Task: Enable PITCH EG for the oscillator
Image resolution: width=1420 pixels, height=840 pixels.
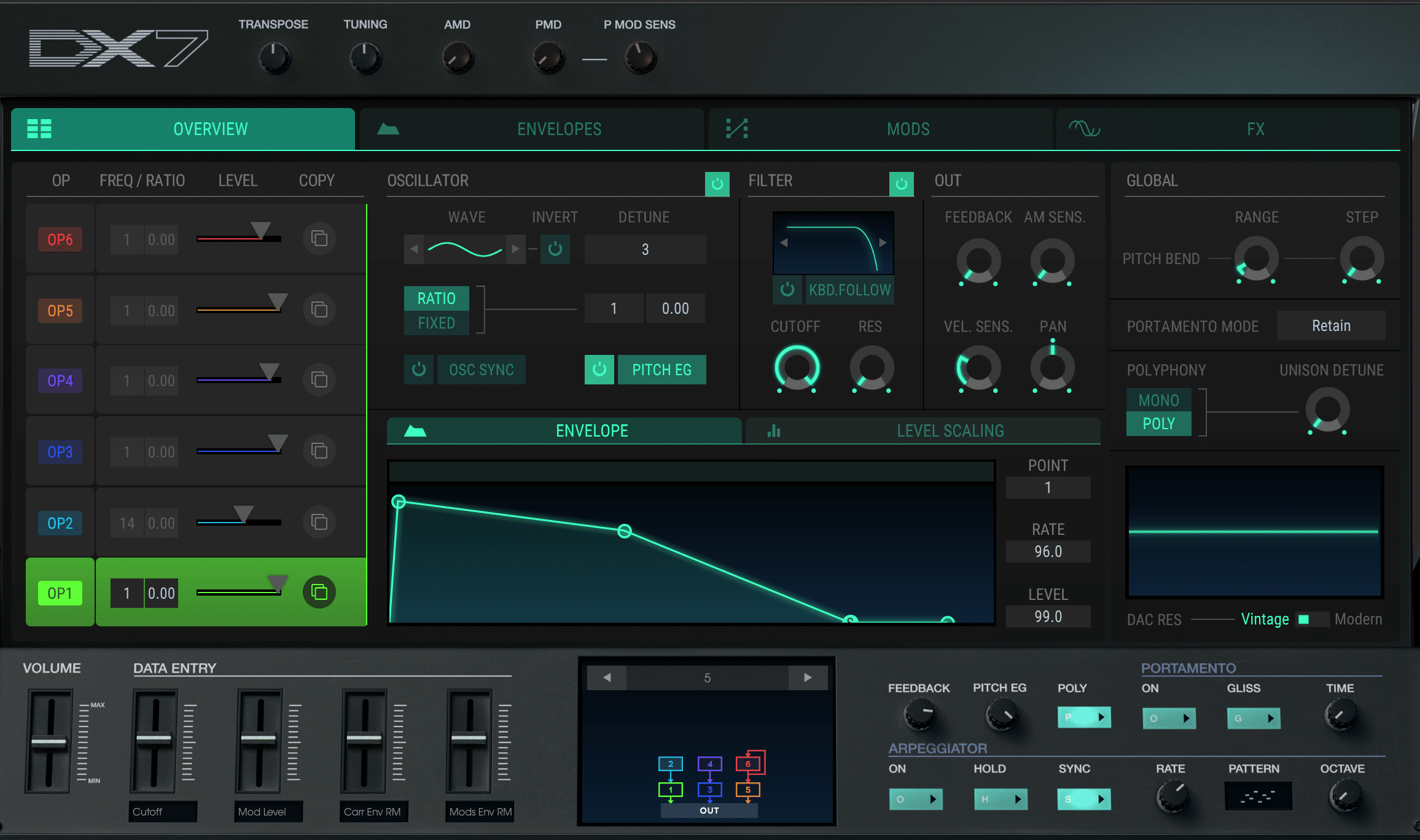Action: point(662,370)
